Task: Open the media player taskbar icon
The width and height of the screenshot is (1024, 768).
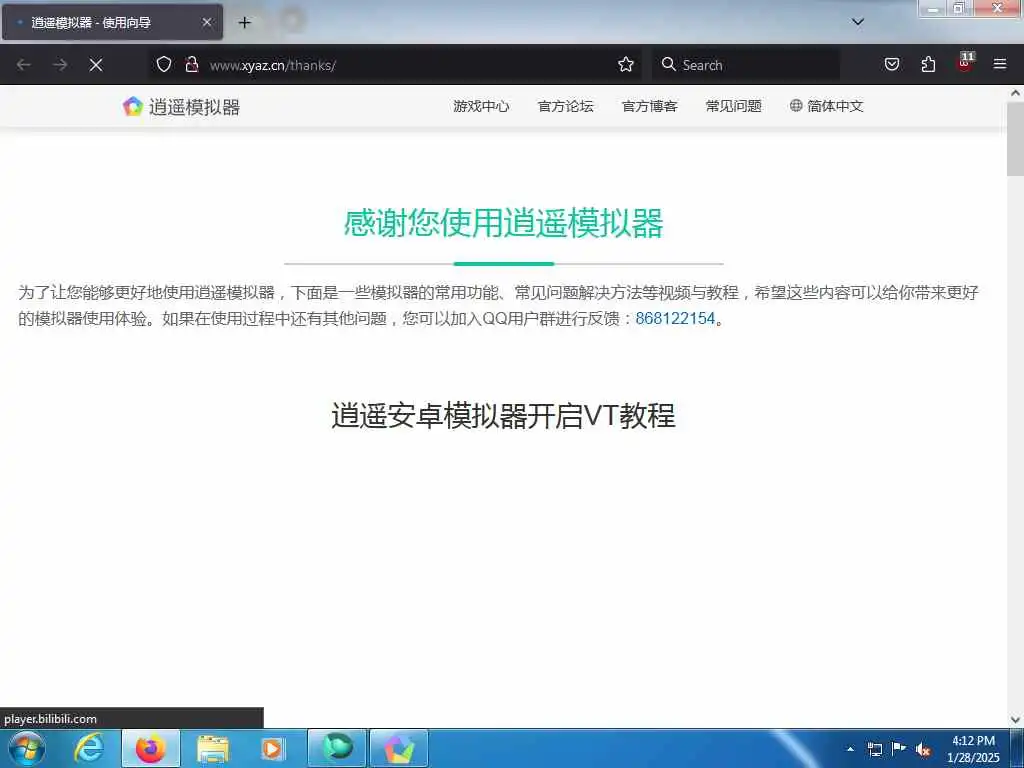Action: click(x=273, y=748)
